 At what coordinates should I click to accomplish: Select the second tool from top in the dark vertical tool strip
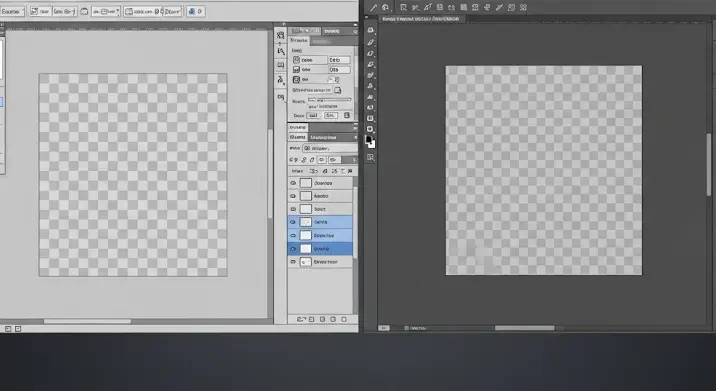click(x=370, y=42)
